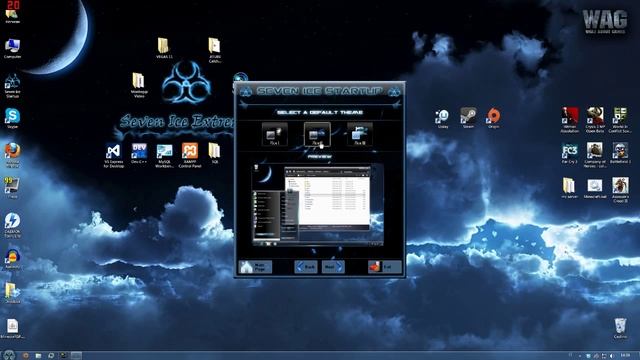Open the MySQL Workbench shortcut
The width and height of the screenshot is (640, 360).
(164, 156)
